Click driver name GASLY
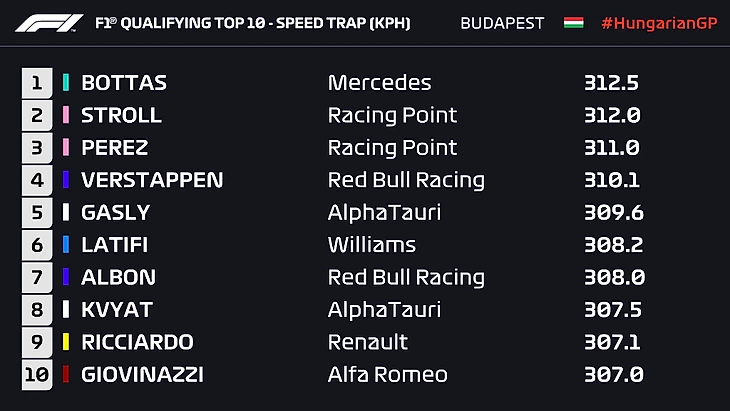This screenshot has width=730, height=411. (x=116, y=212)
